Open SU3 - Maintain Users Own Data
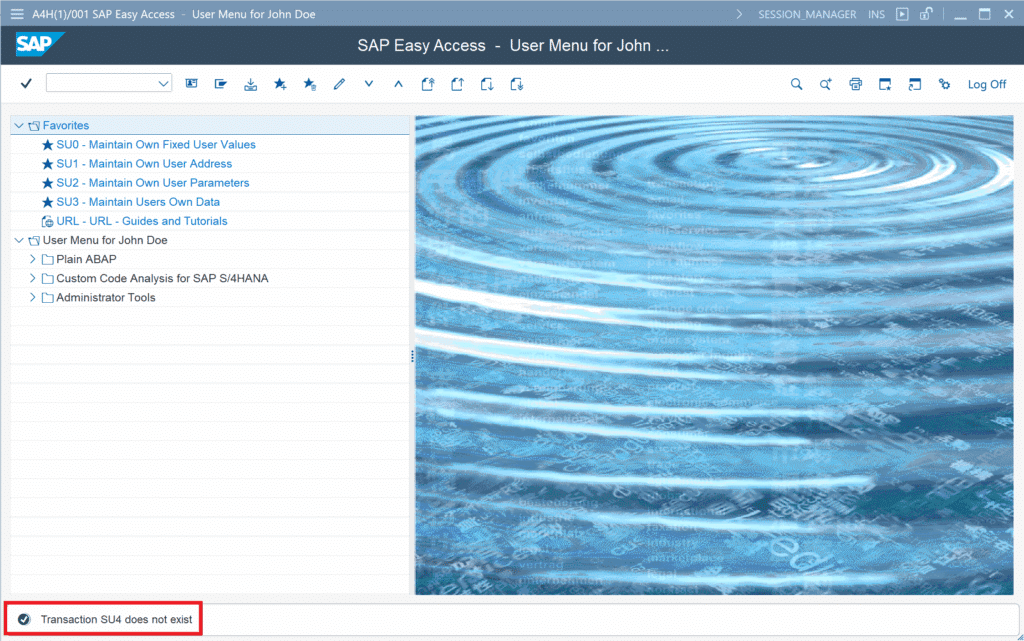The height and width of the screenshot is (641, 1024). 138,202
